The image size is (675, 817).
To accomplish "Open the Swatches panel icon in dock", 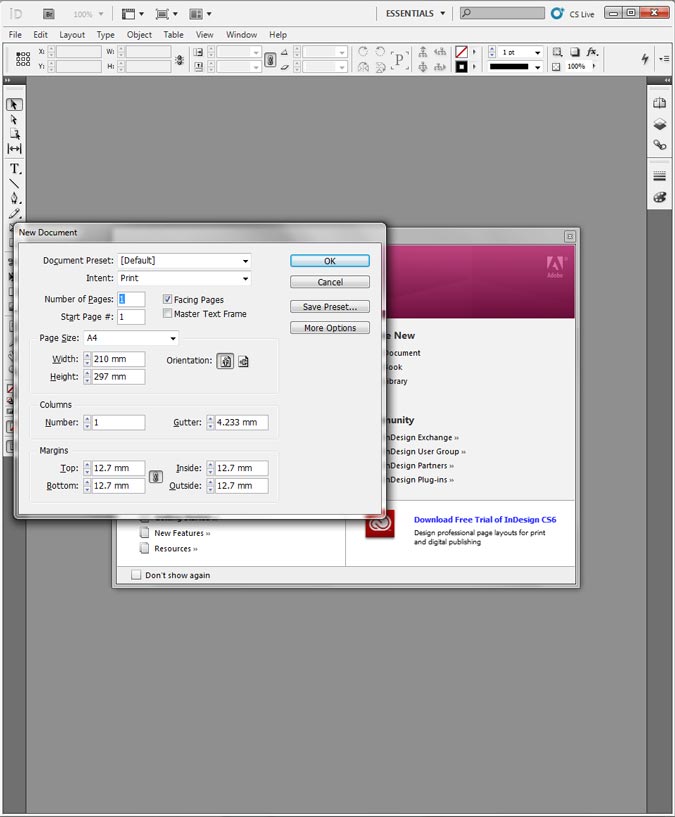I will pyautogui.click(x=659, y=197).
